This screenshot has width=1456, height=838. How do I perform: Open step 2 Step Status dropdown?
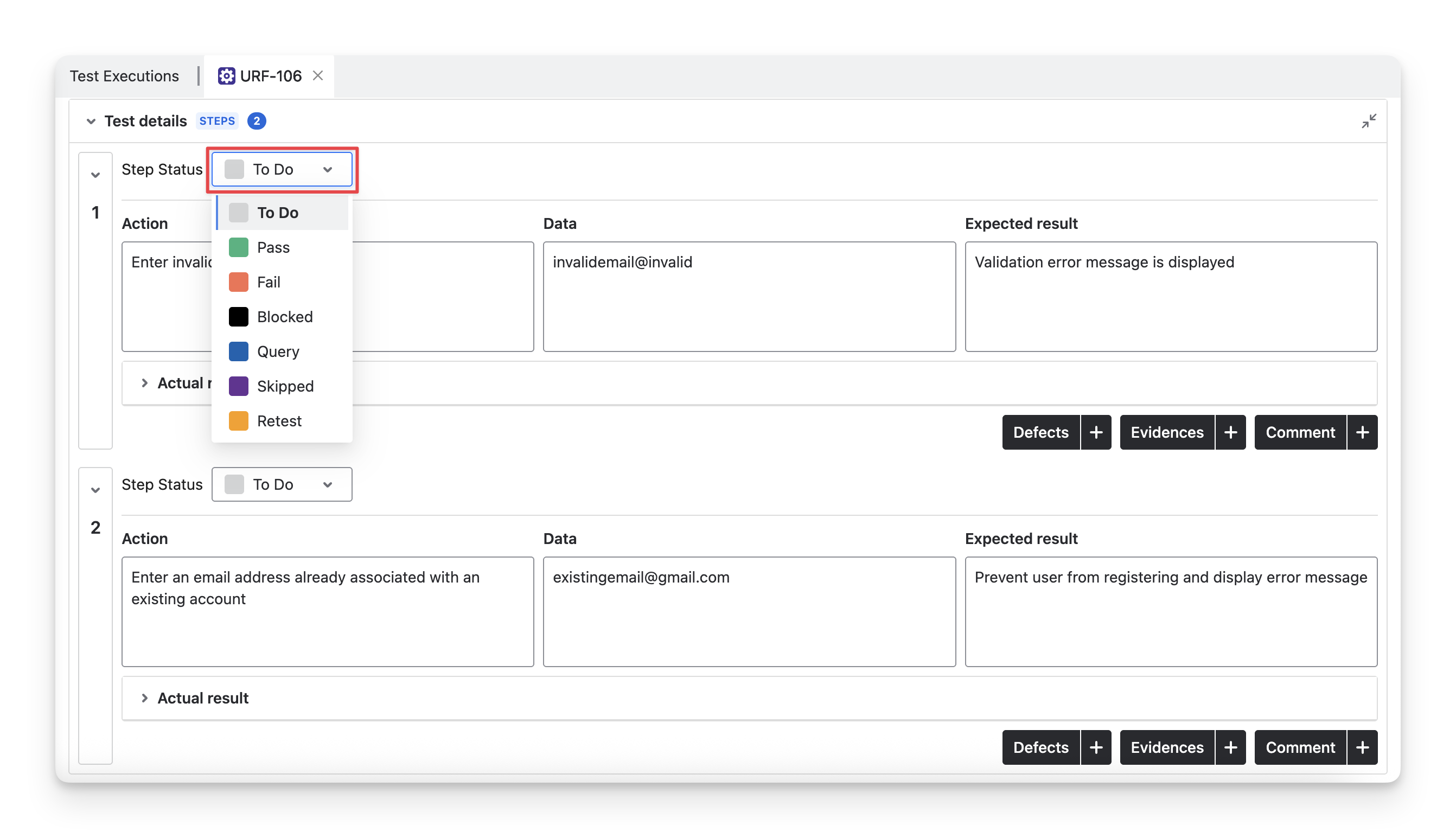[x=282, y=484]
